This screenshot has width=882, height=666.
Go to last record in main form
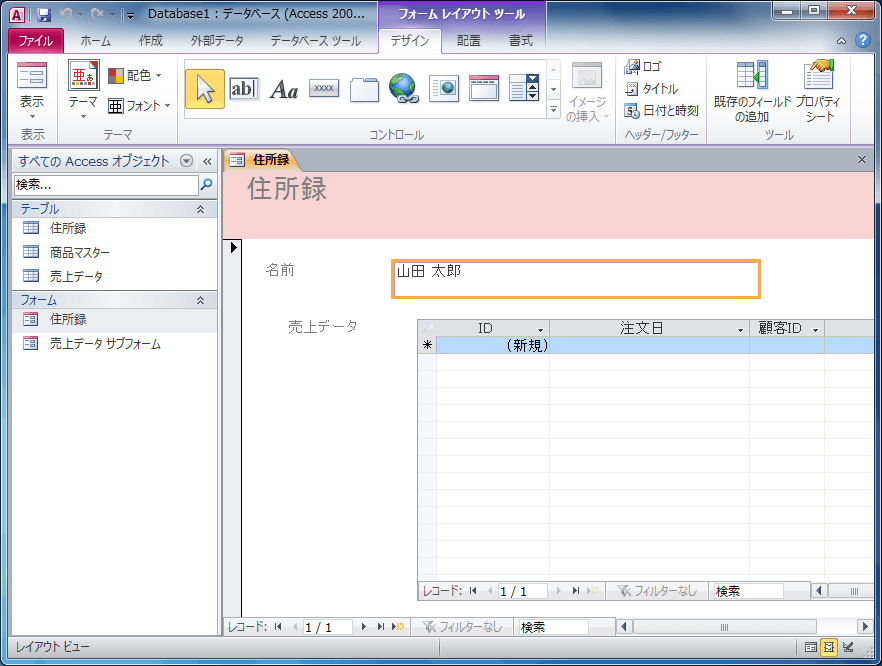[381, 627]
